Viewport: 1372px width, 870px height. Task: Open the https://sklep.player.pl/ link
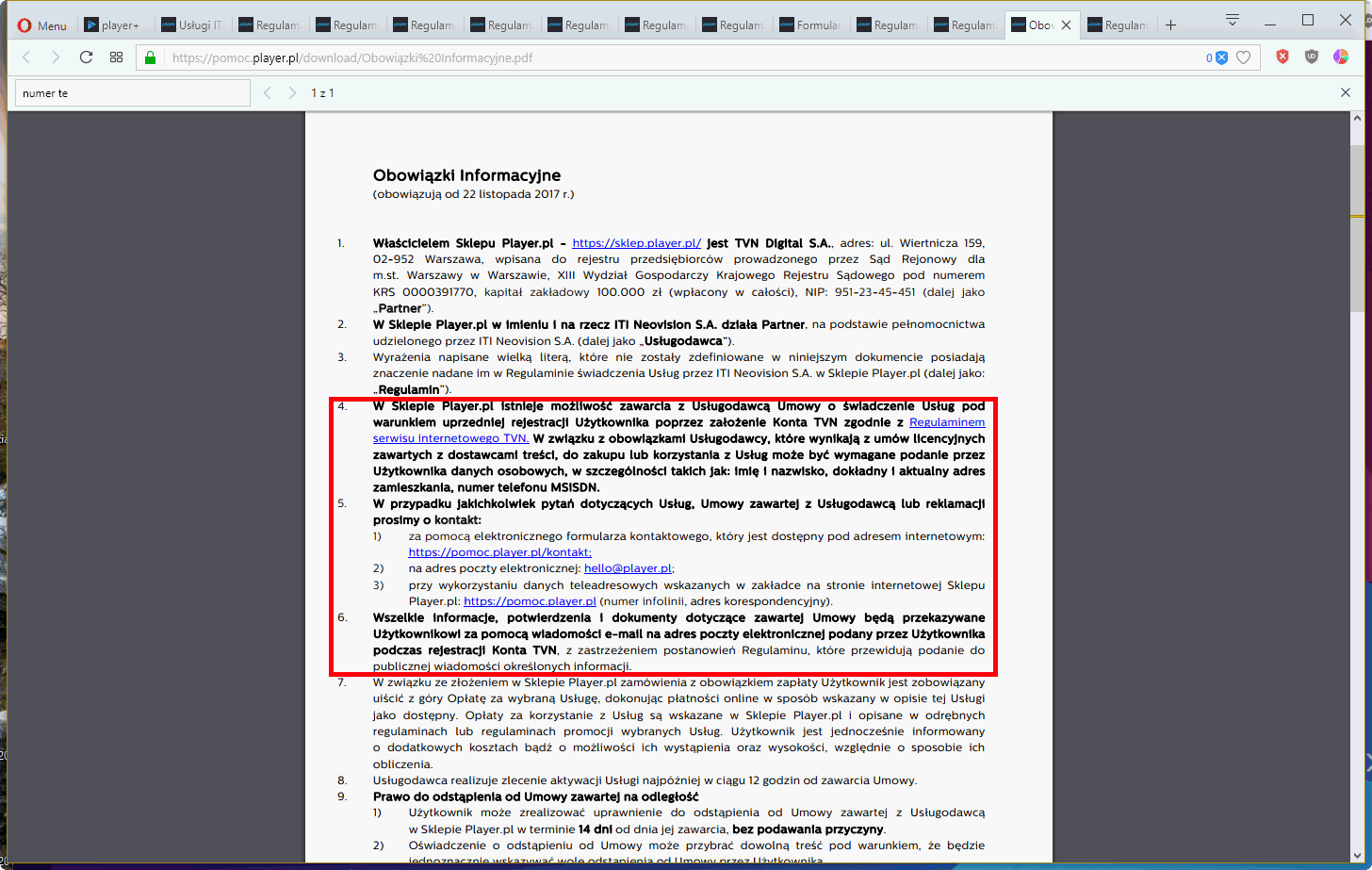point(637,243)
